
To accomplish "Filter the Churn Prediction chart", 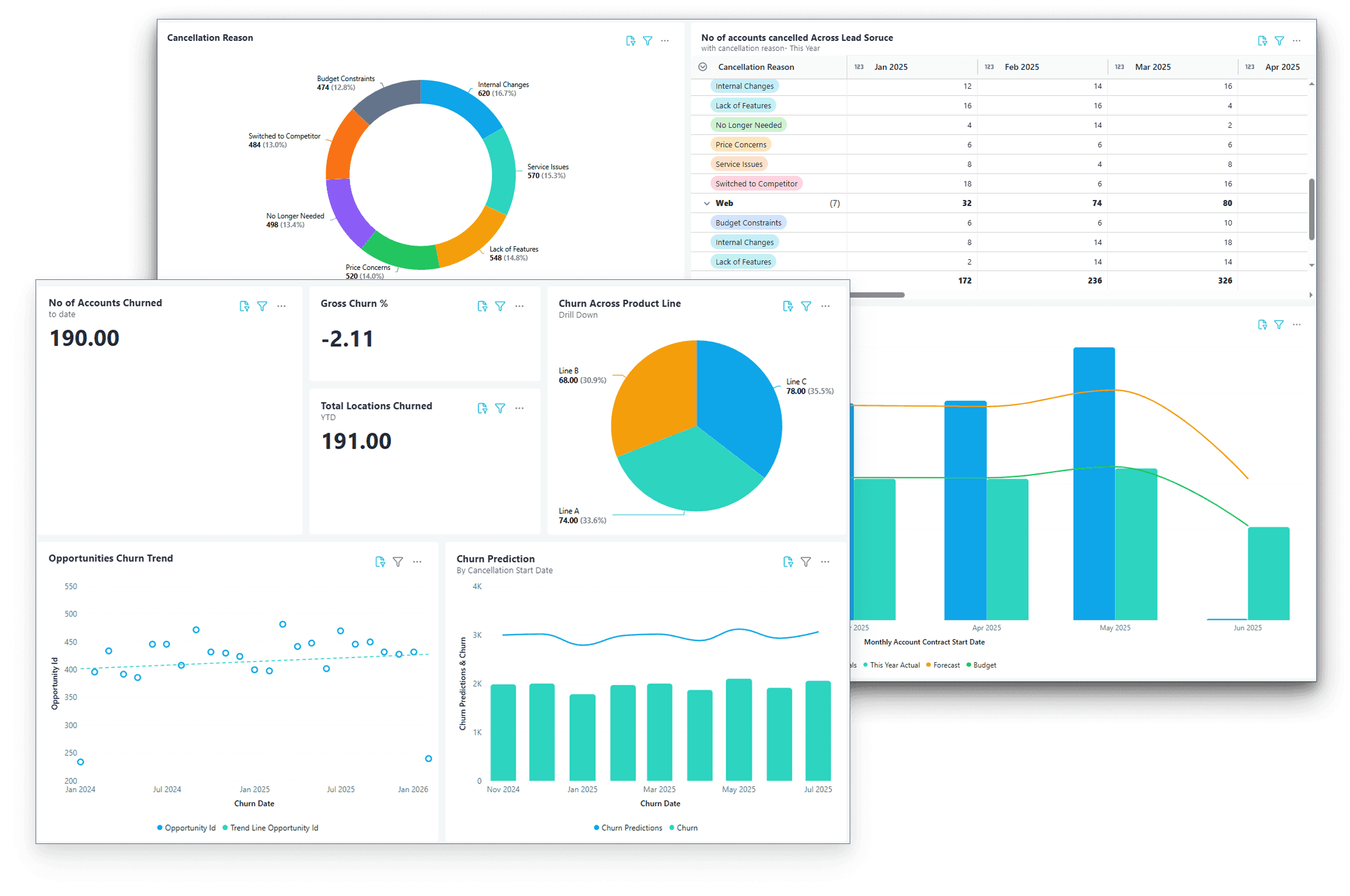I will (806, 562).
